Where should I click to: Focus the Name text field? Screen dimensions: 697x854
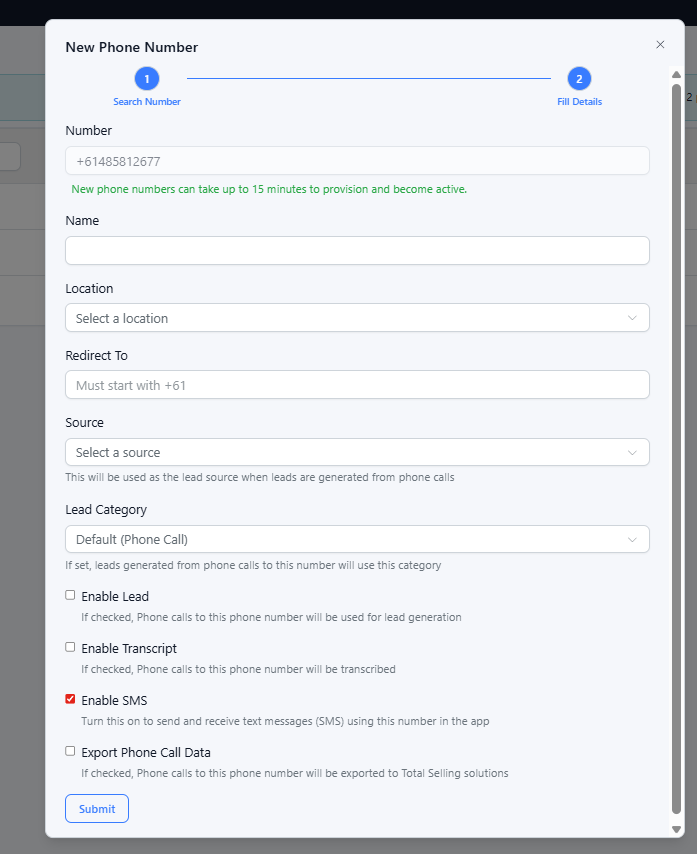(357, 250)
